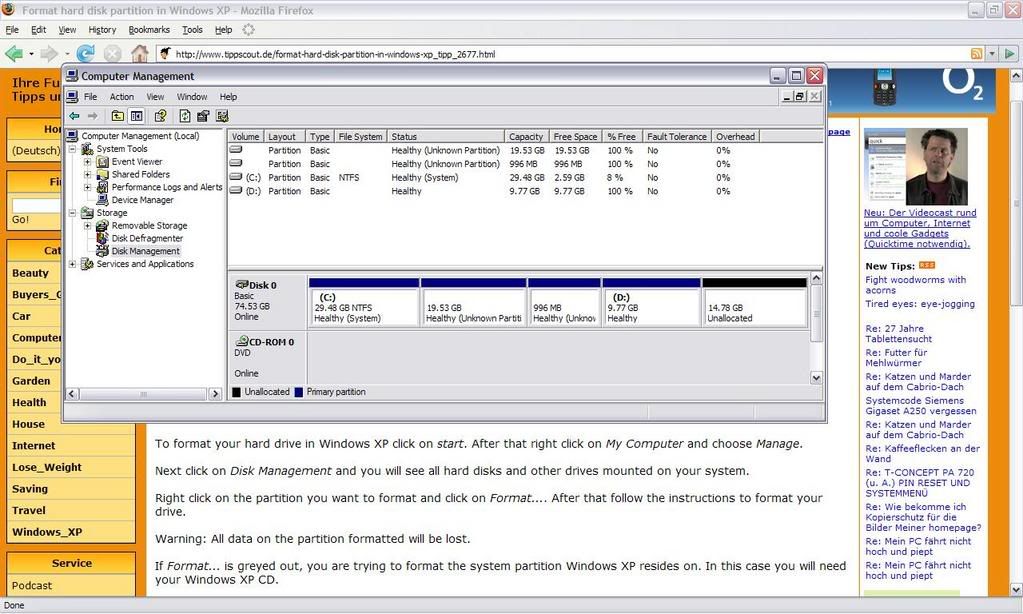1023x614 pixels.
Task: Open the Window menu in Computer Management
Action: (x=192, y=97)
